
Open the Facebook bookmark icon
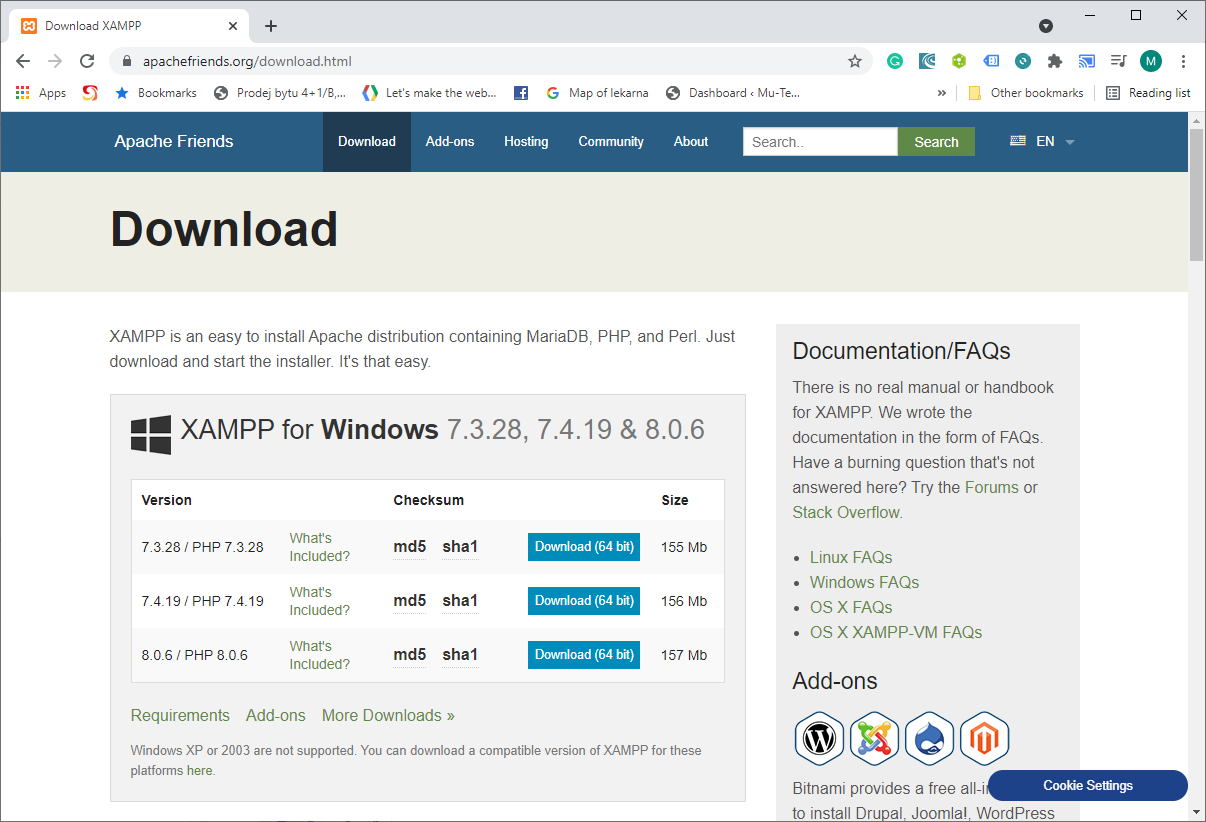[521, 93]
